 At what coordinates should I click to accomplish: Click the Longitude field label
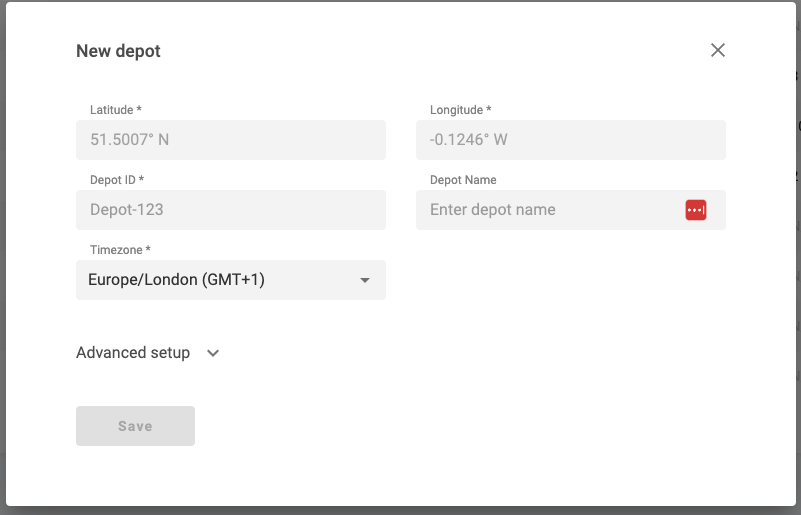point(460,110)
